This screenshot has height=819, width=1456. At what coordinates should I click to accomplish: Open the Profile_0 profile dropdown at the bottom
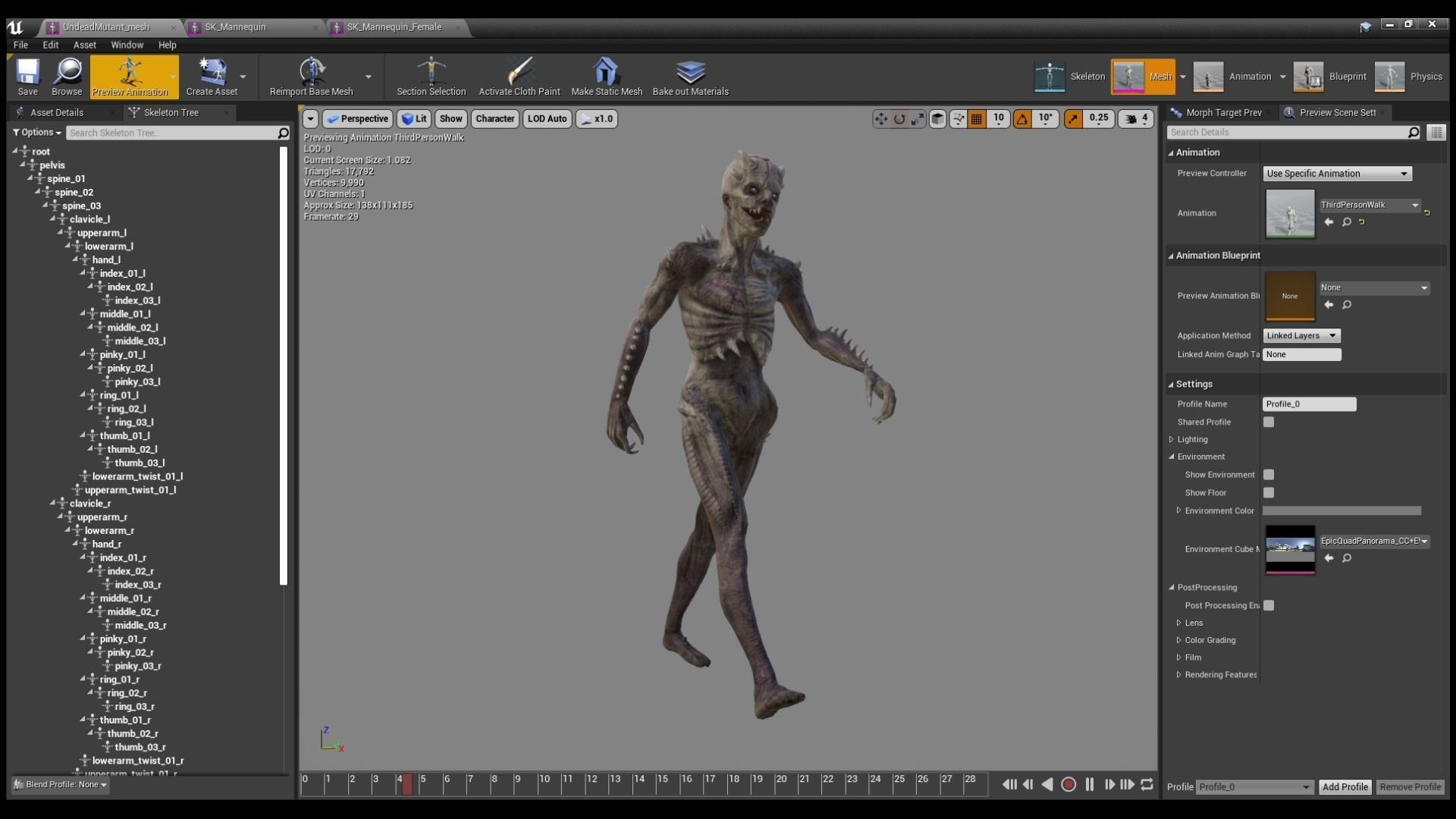(1254, 787)
